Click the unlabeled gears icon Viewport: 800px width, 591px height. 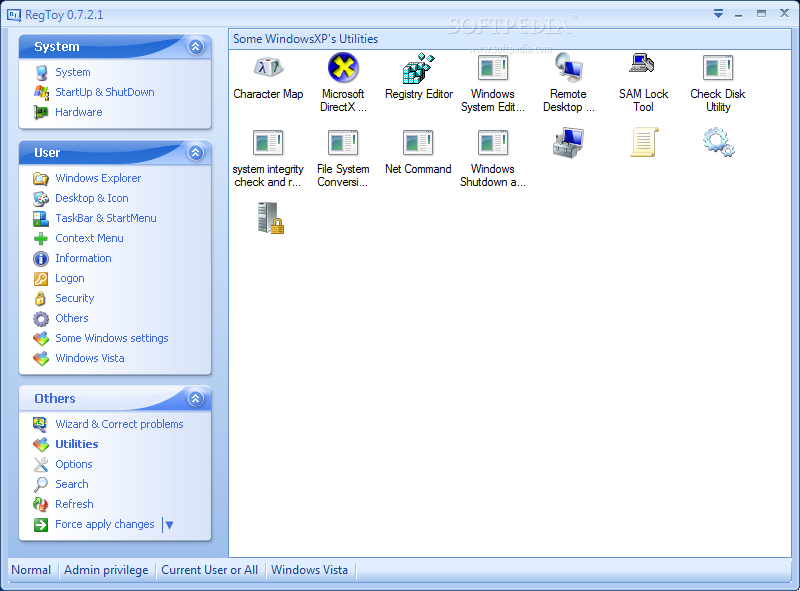(718, 142)
